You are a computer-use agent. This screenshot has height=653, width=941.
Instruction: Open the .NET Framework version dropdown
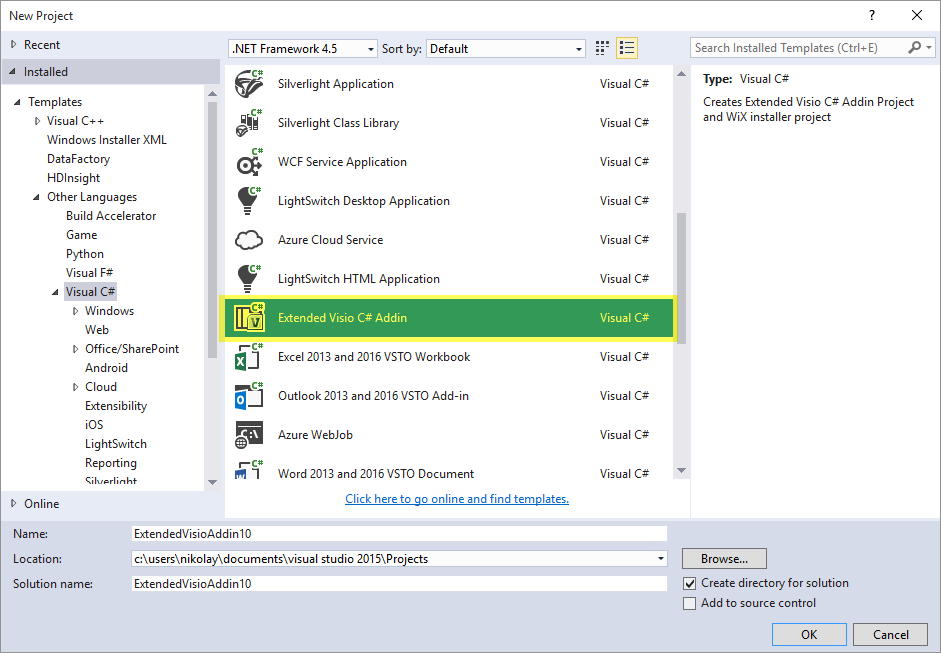tap(303, 49)
